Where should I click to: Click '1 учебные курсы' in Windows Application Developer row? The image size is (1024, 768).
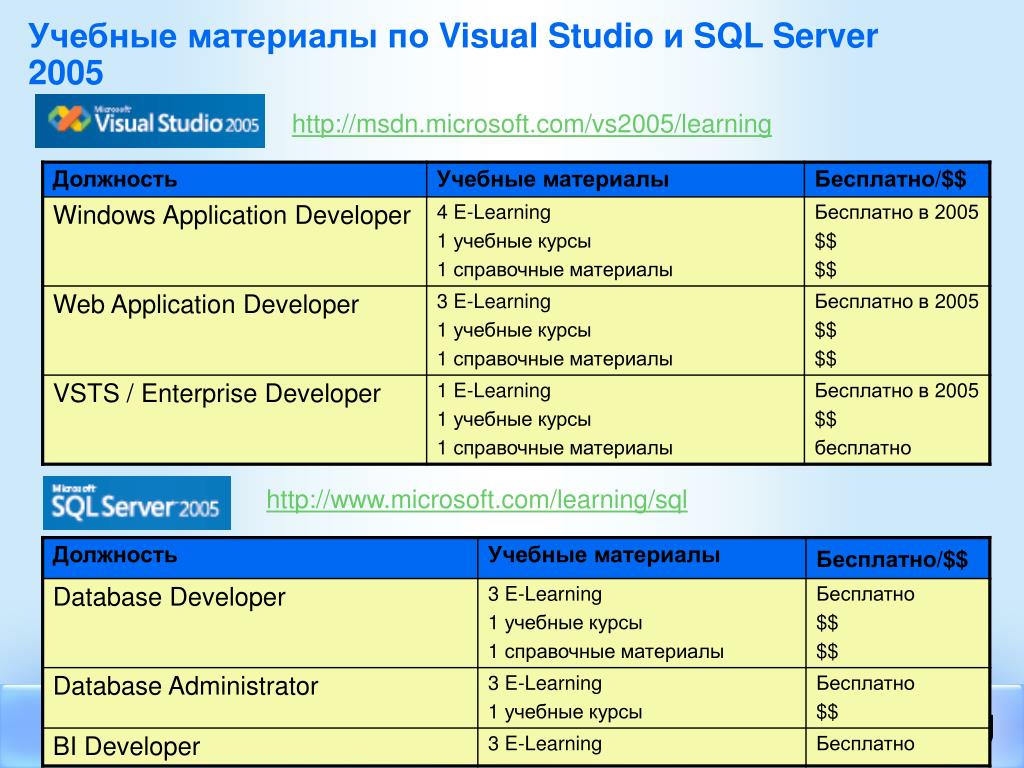tap(514, 242)
